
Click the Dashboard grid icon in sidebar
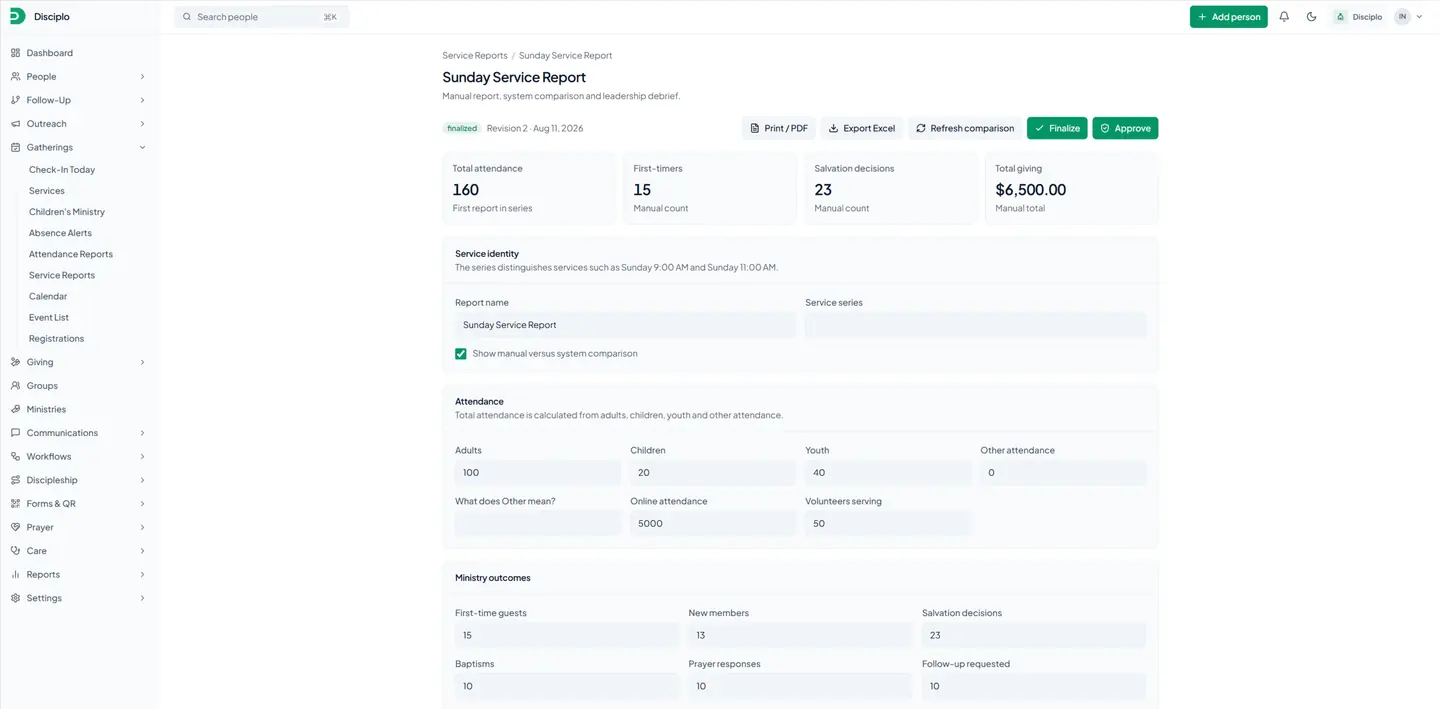coord(15,53)
